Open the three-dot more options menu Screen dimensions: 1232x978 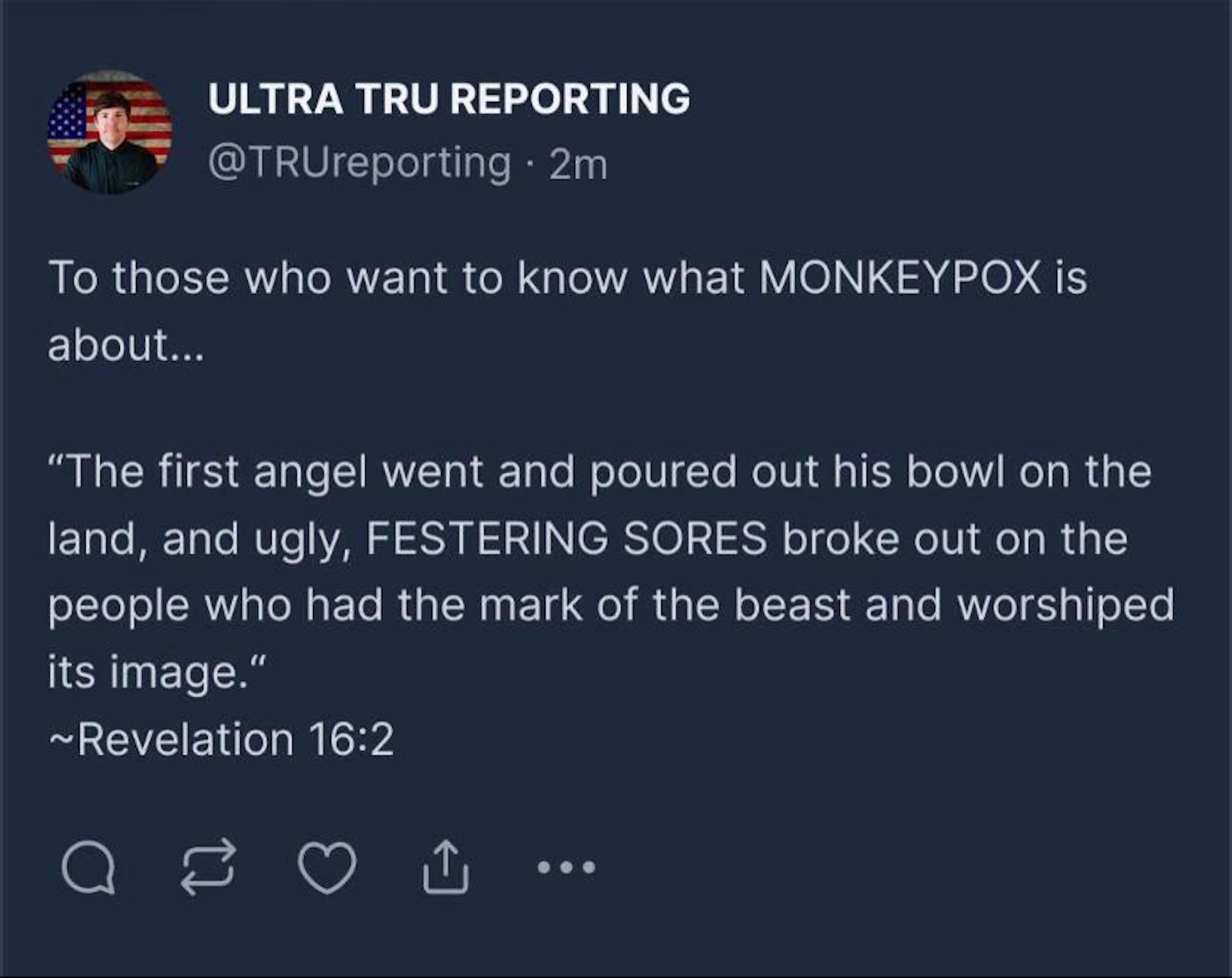coord(566,868)
